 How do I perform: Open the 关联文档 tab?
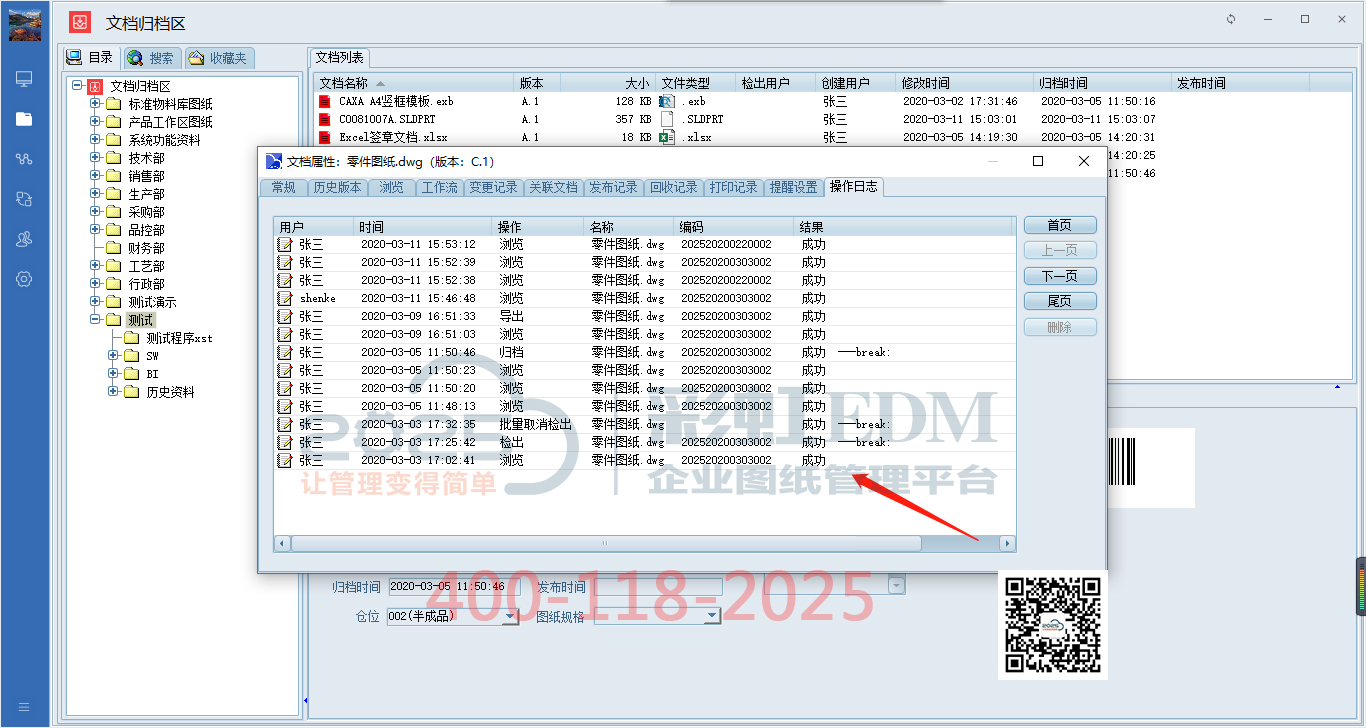click(x=553, y=187)
